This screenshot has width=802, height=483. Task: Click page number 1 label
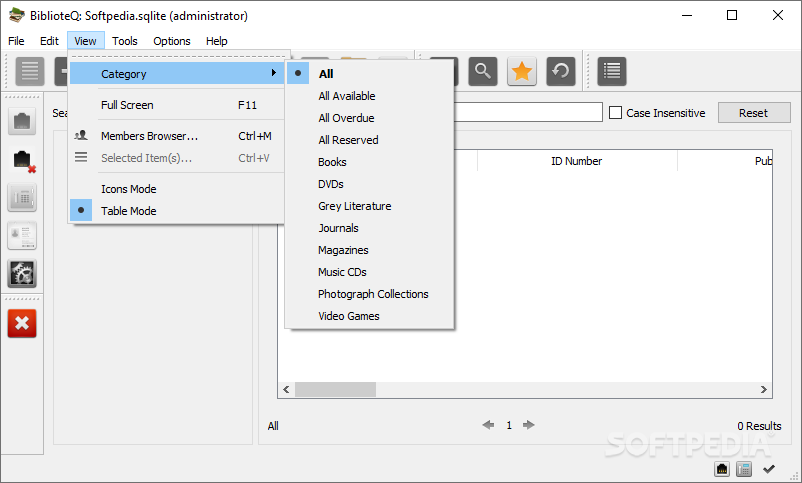[x=509, y=425]
